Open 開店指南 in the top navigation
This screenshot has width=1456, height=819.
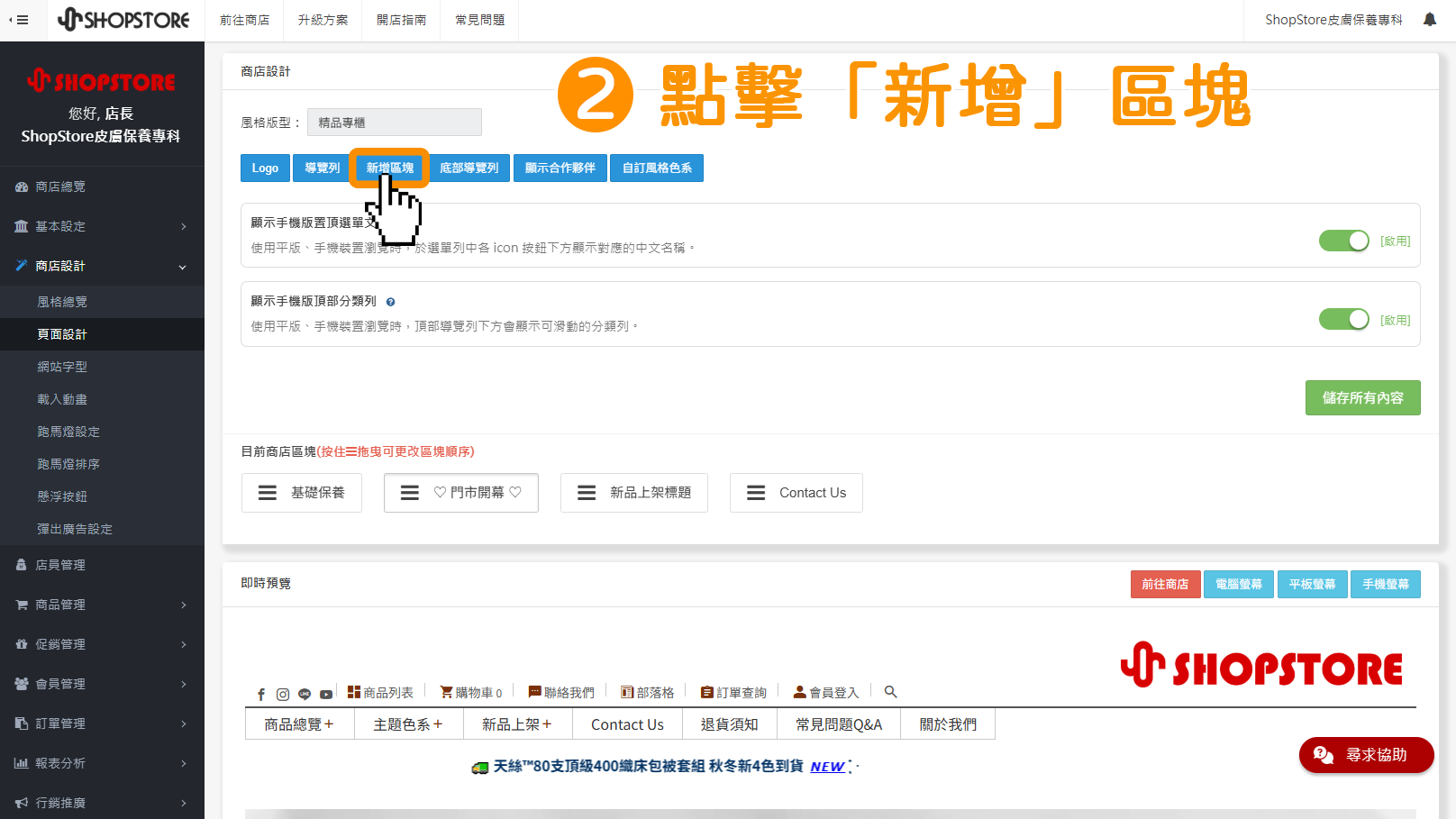pyautogui.click(x=401, y=20)
